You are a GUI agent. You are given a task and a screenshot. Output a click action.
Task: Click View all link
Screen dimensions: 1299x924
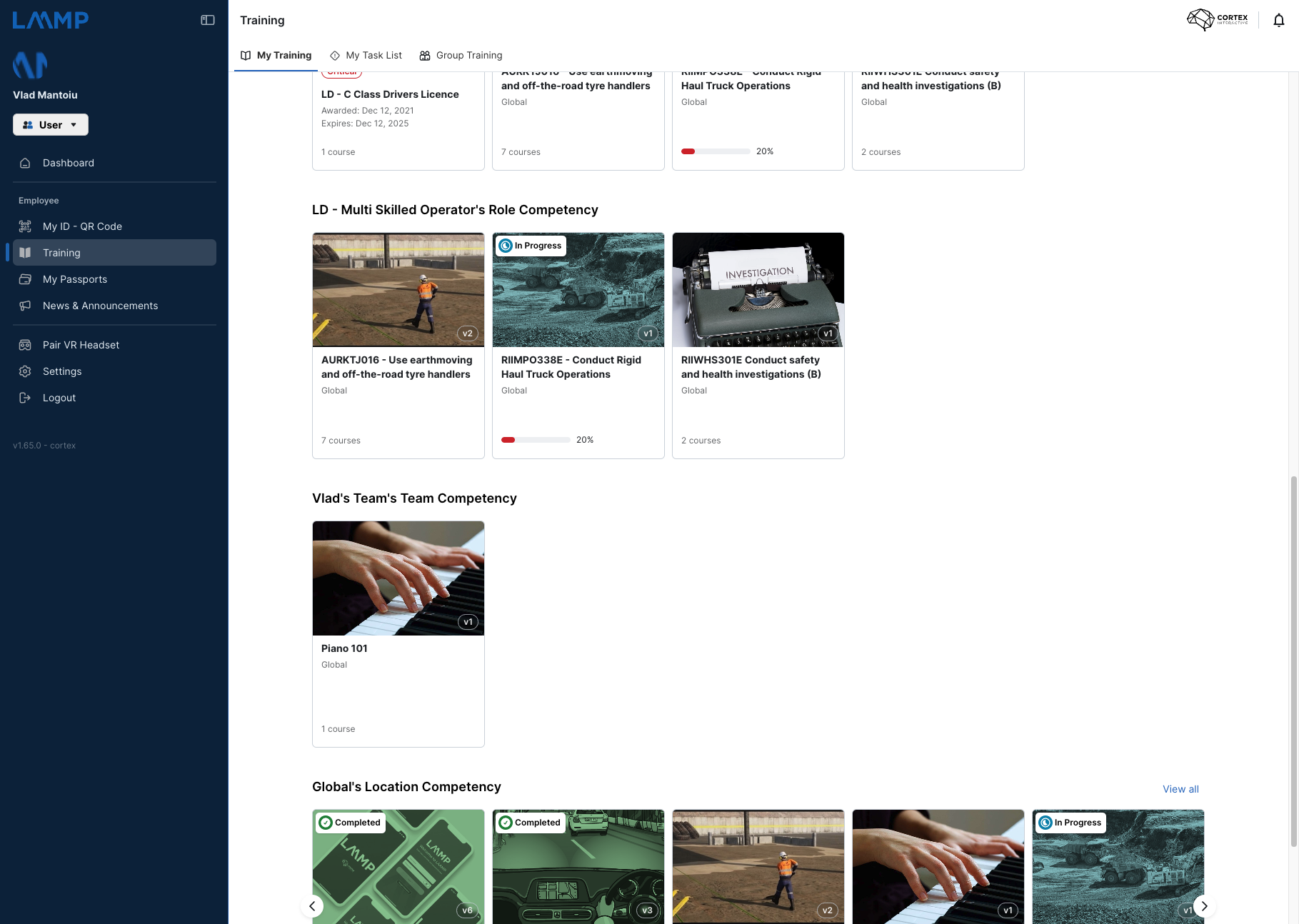point(1180,789)
